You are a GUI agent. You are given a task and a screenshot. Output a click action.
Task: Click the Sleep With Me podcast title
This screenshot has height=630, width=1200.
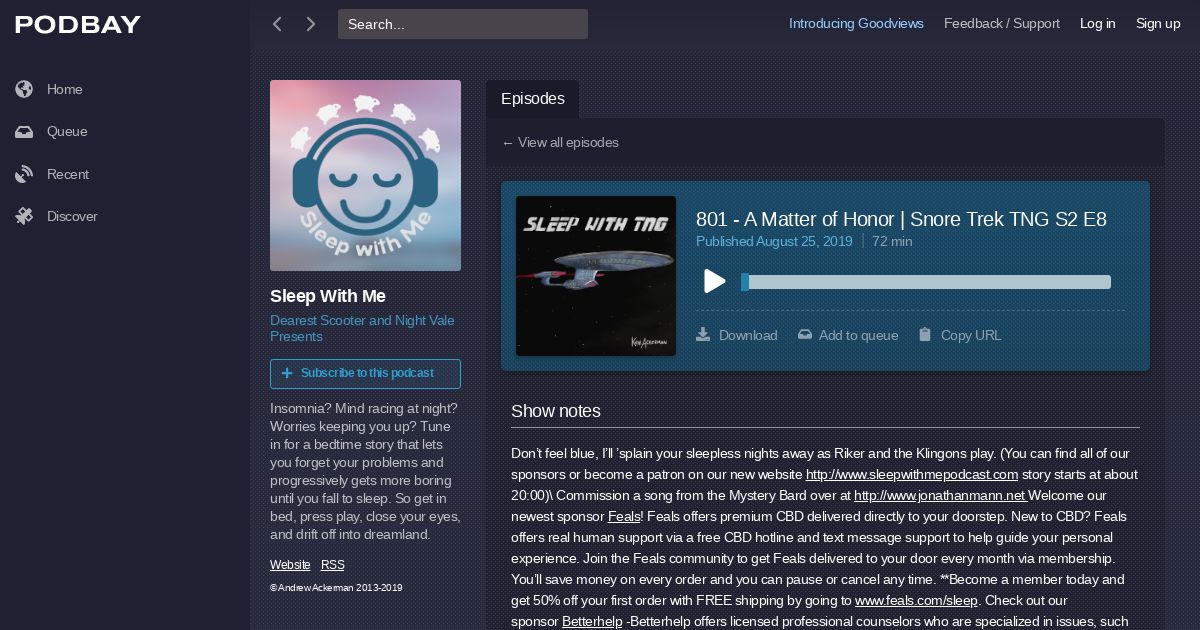coord(328,296)
